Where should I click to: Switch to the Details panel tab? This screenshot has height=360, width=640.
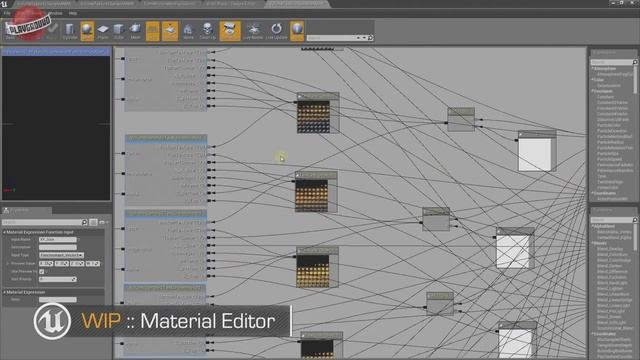(x=27, y=211)
